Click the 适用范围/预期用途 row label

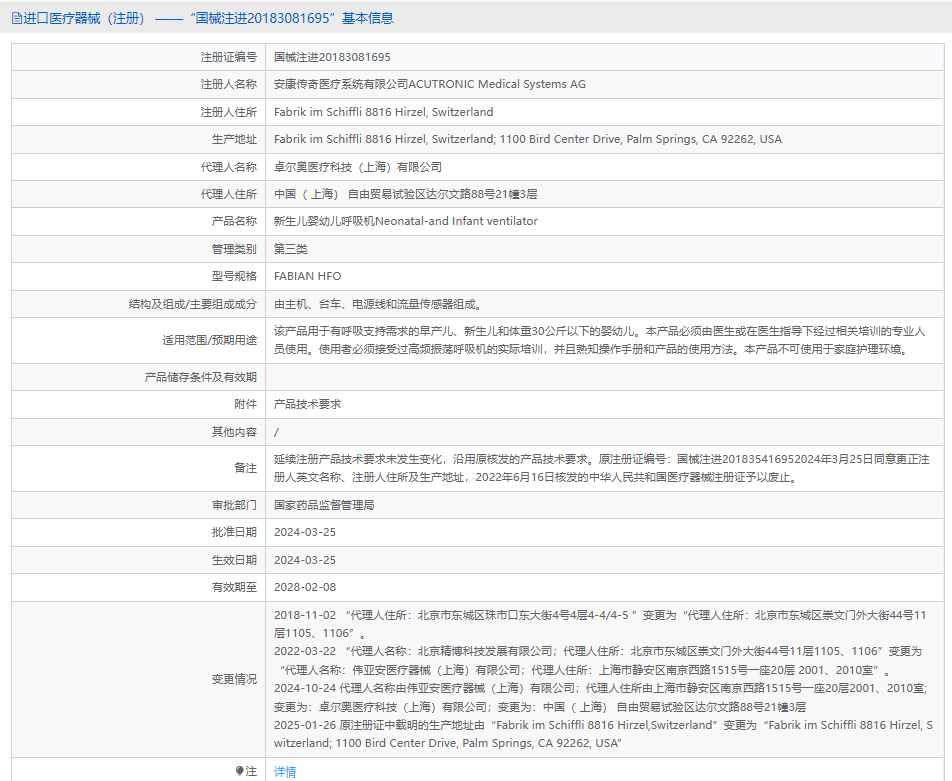209,340
